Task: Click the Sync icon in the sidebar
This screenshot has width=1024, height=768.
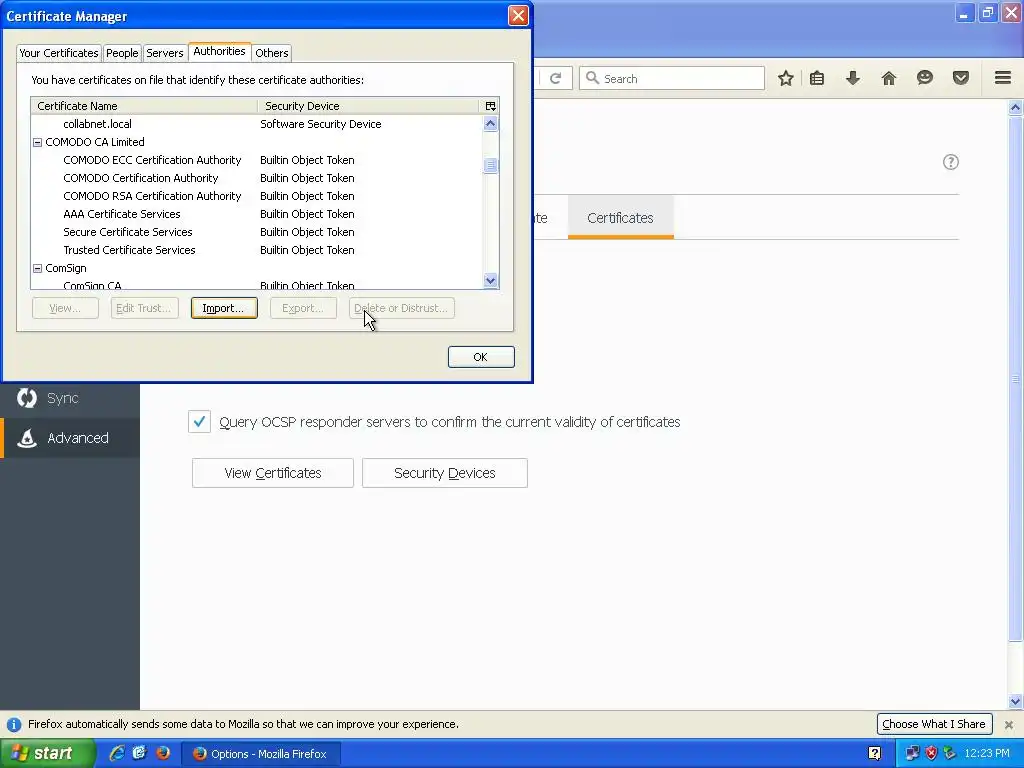Action: click(27, 398)
